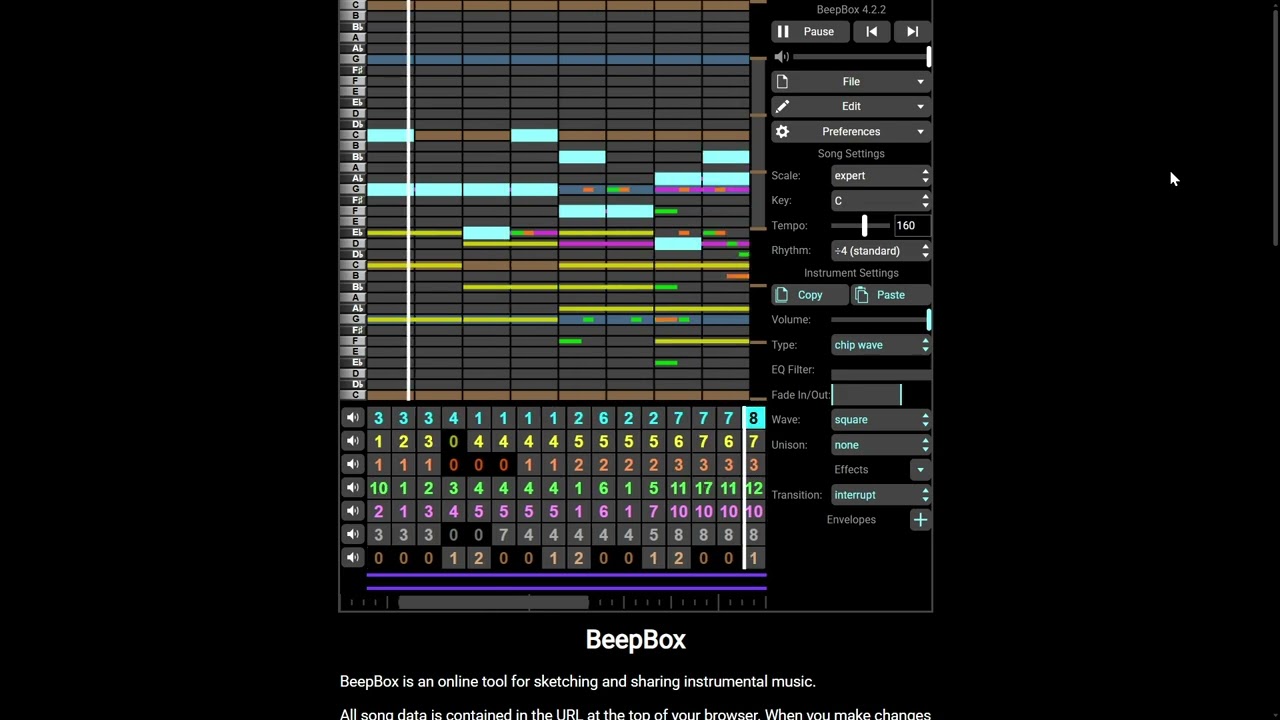Select pattern 3 in the green row
Viewport: 1280px width, 720px height.
click(453, 488)
